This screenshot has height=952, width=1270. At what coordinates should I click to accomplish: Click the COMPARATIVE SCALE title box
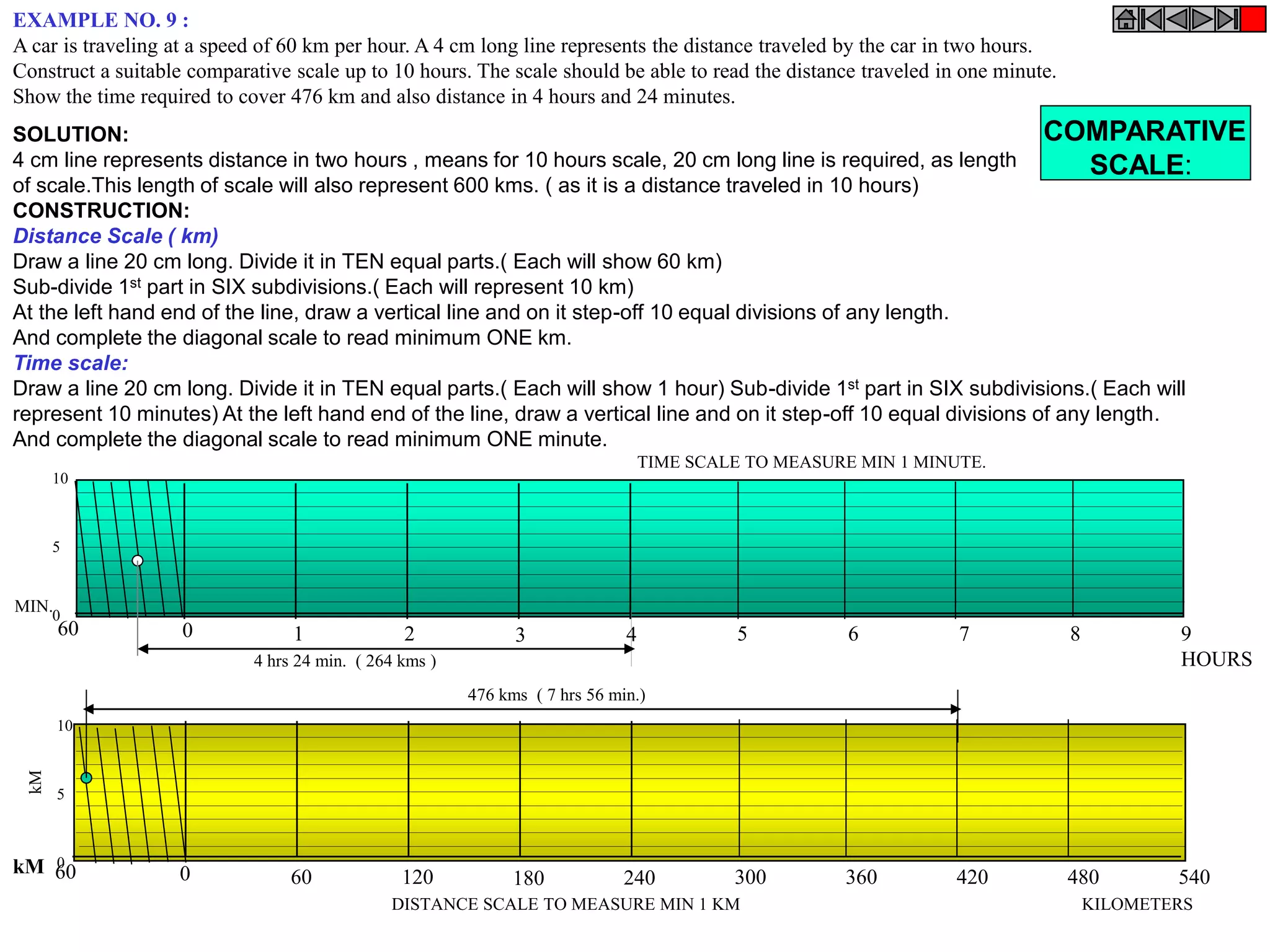pos(1145,143)
